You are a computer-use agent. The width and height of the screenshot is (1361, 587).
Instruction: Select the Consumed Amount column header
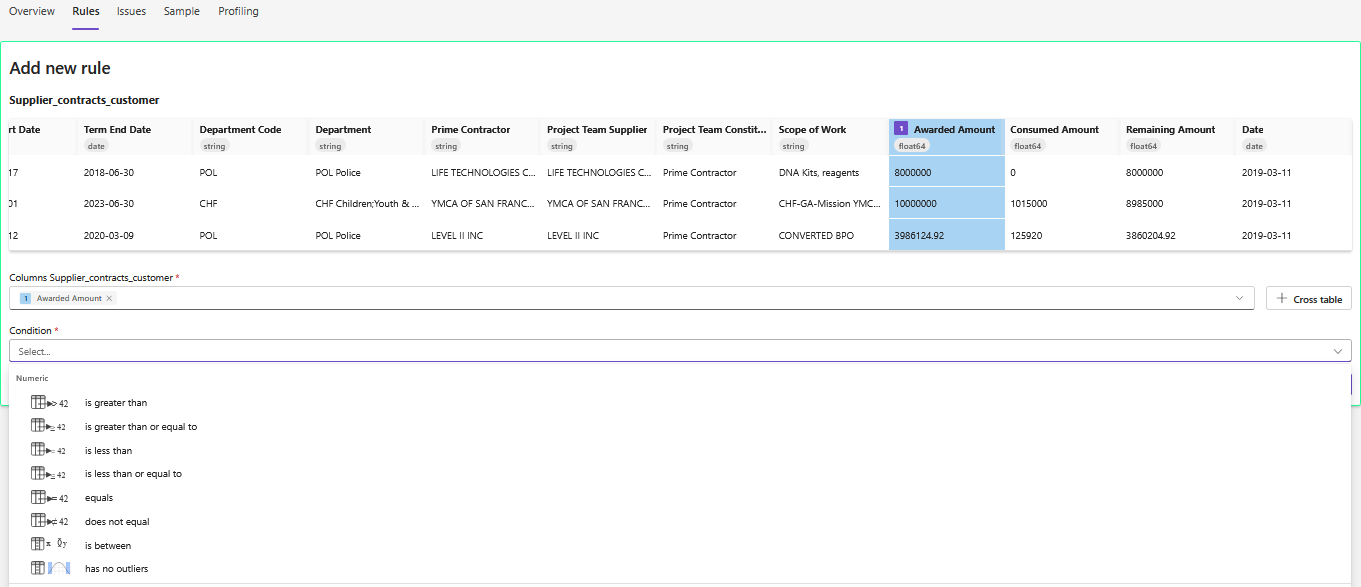pos(1054,130)
